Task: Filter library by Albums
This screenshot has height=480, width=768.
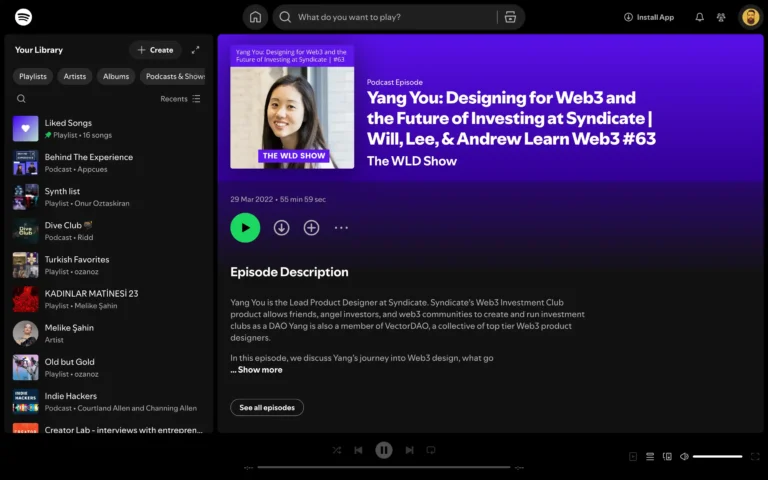Action: click(116, 76)
